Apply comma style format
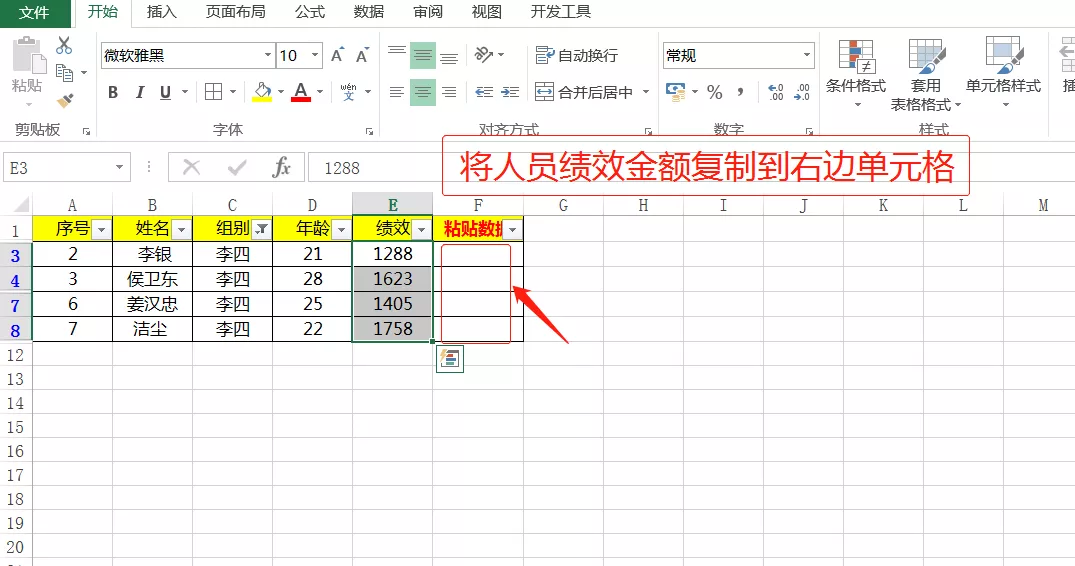 740,92
